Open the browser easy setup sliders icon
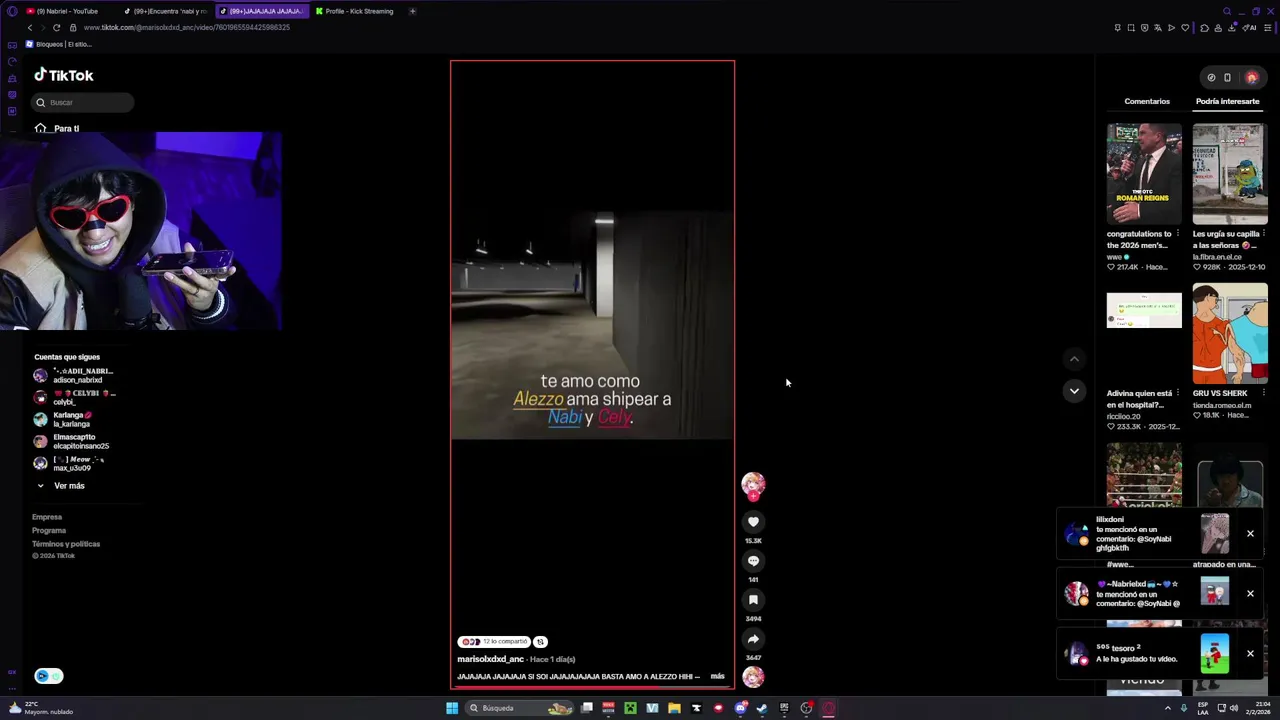Screen dimensions: 1280x720 (1268, 27)
